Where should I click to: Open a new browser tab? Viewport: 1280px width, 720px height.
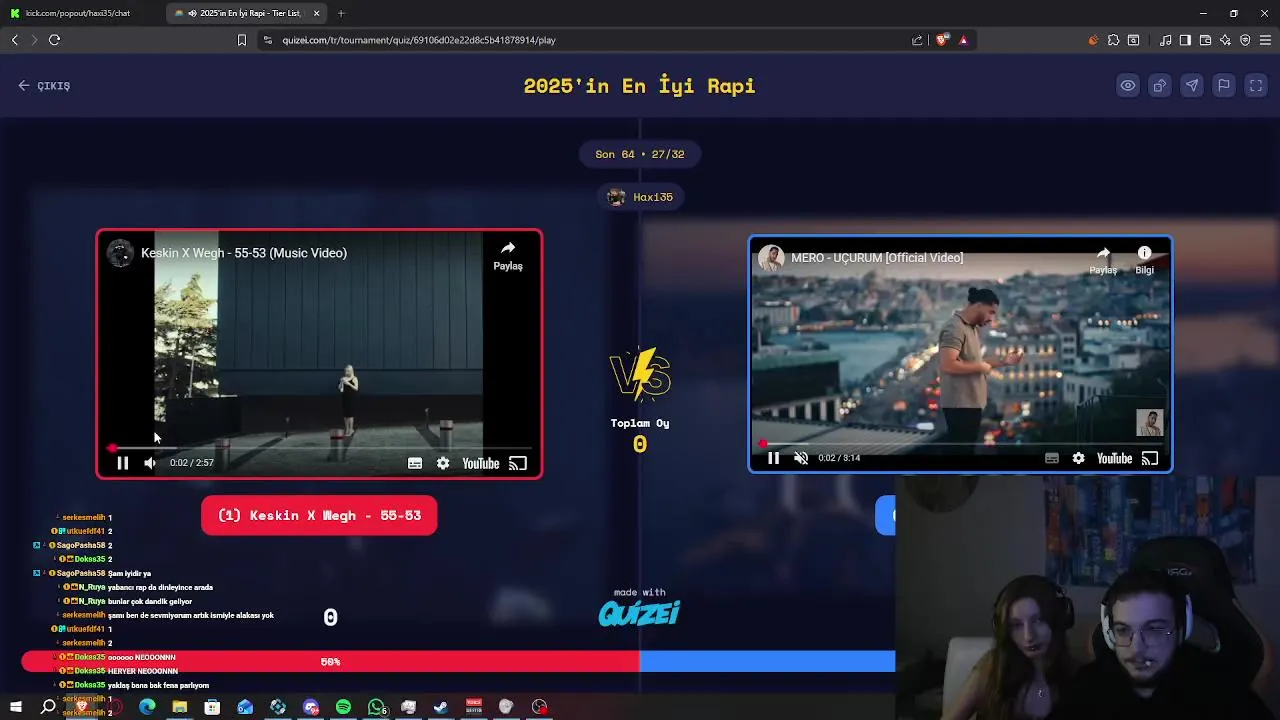click(341, 13)
